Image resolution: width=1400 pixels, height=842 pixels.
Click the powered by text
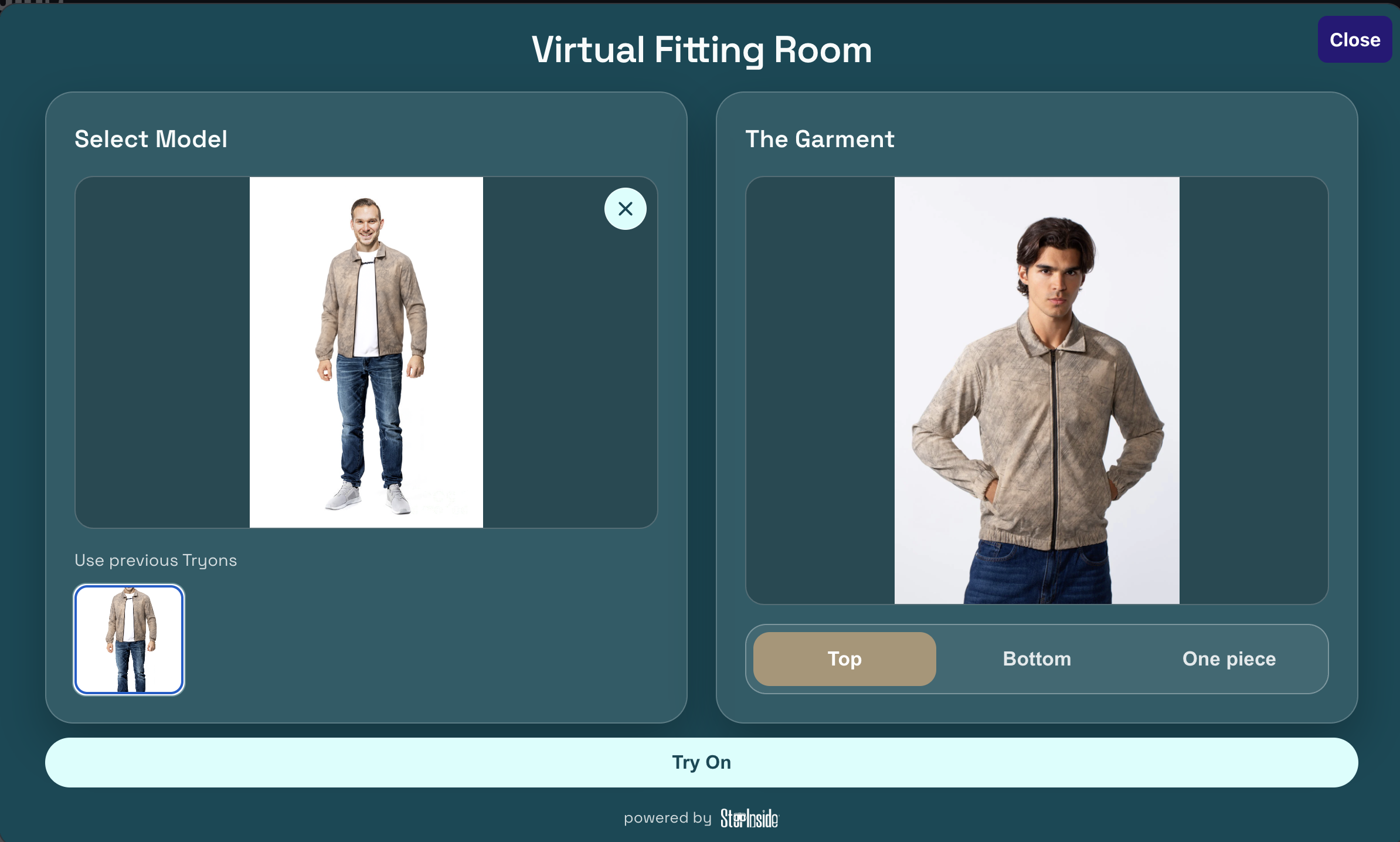pos(667,818)
